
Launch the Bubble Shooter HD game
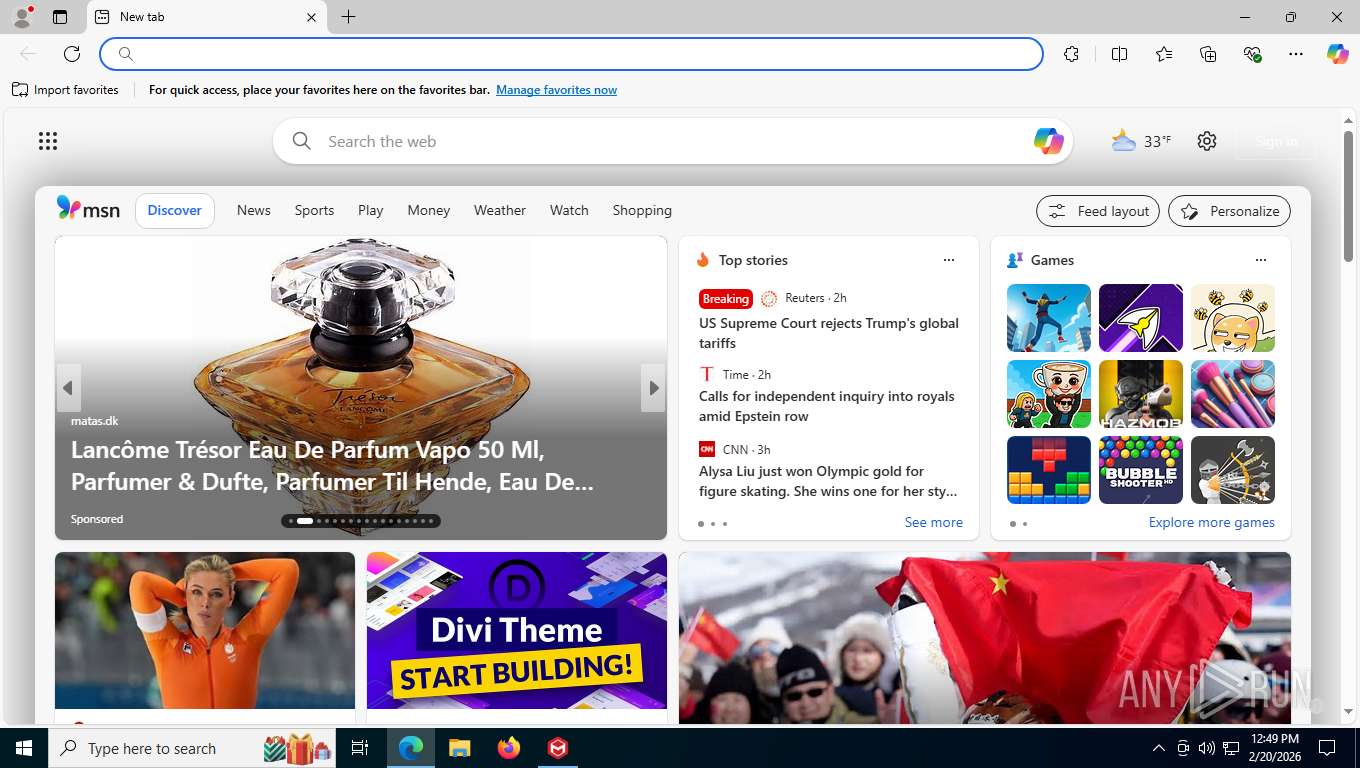click(1141, 470)
